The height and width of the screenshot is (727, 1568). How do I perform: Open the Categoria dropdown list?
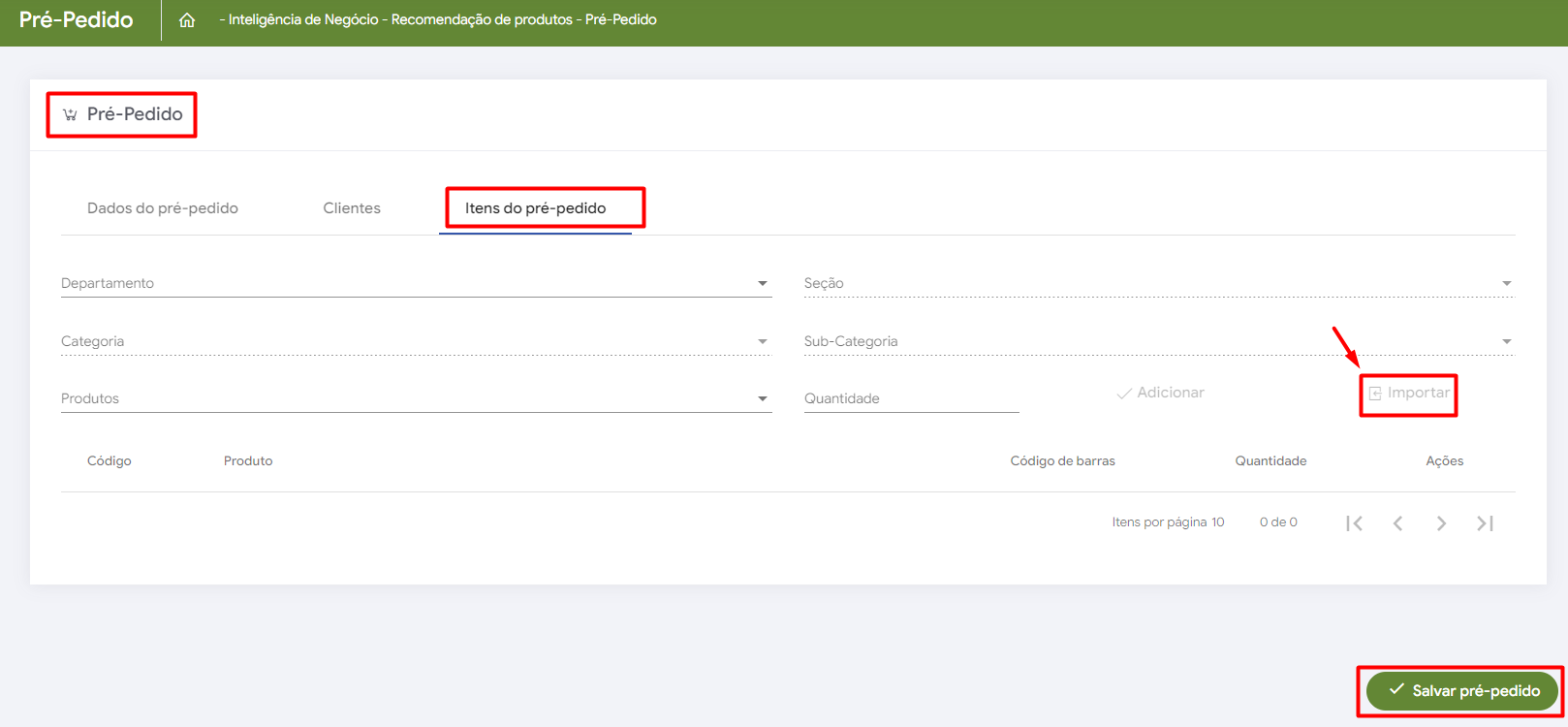click(x=417, y=341)
